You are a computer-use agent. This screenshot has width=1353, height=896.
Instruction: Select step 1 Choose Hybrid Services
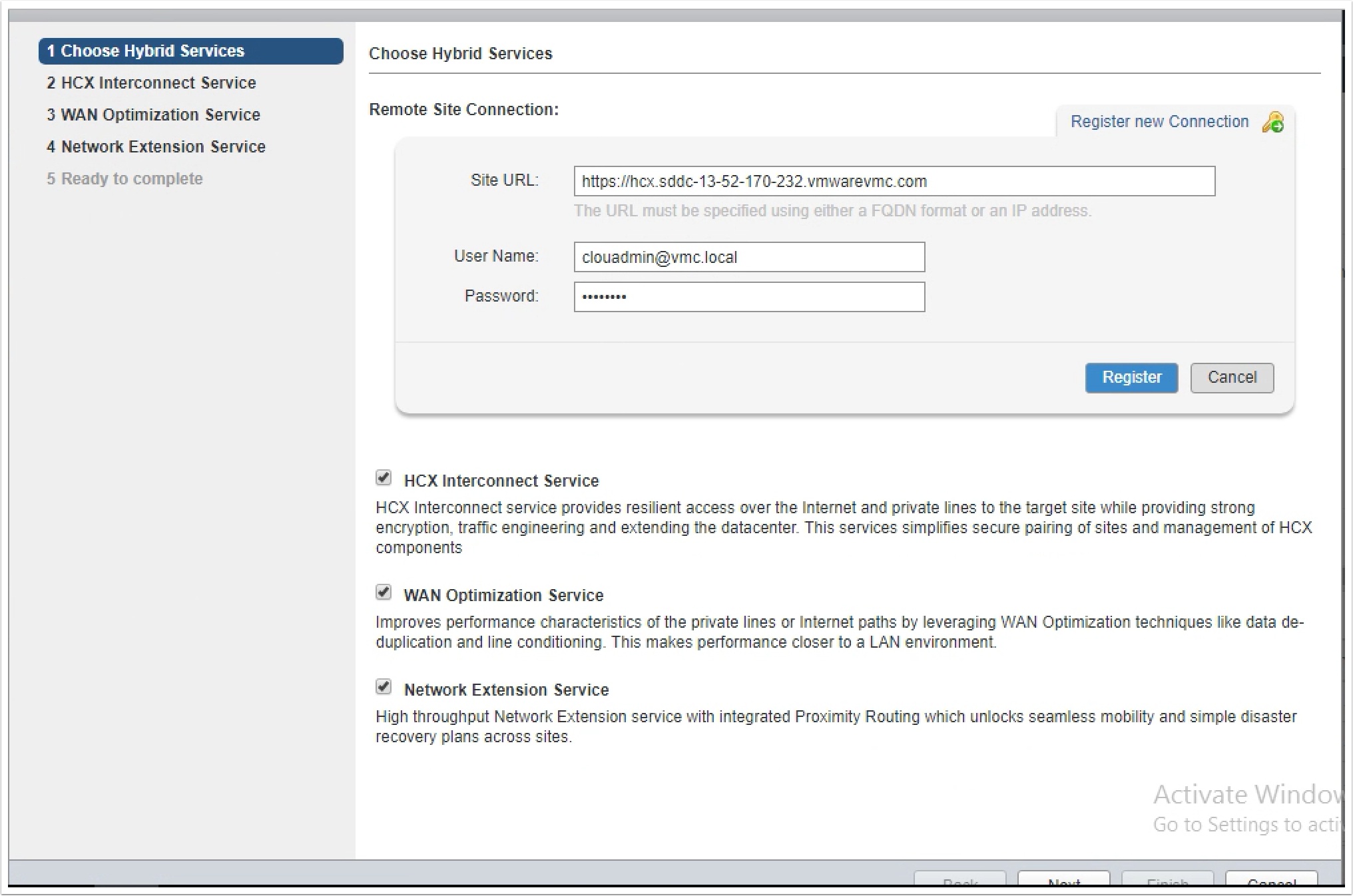tap(191, 51)
